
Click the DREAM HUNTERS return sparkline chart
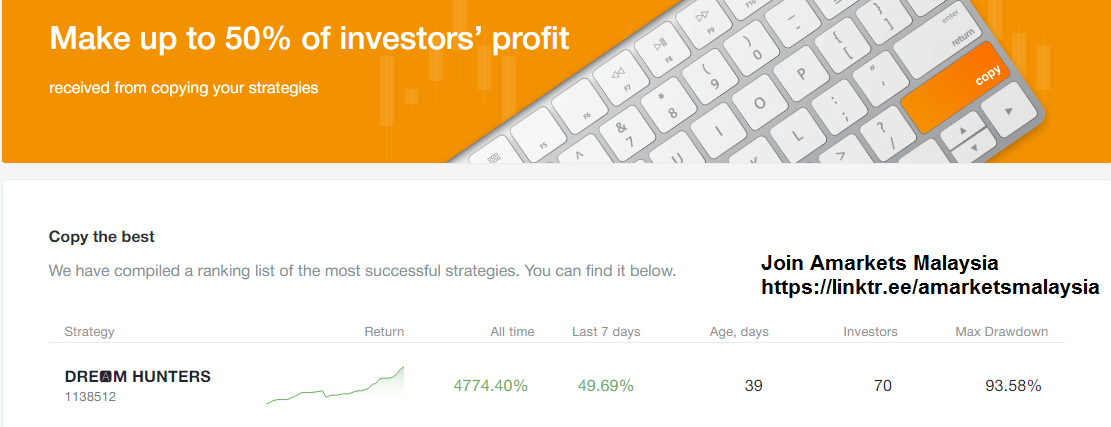[x=335, y=386]
